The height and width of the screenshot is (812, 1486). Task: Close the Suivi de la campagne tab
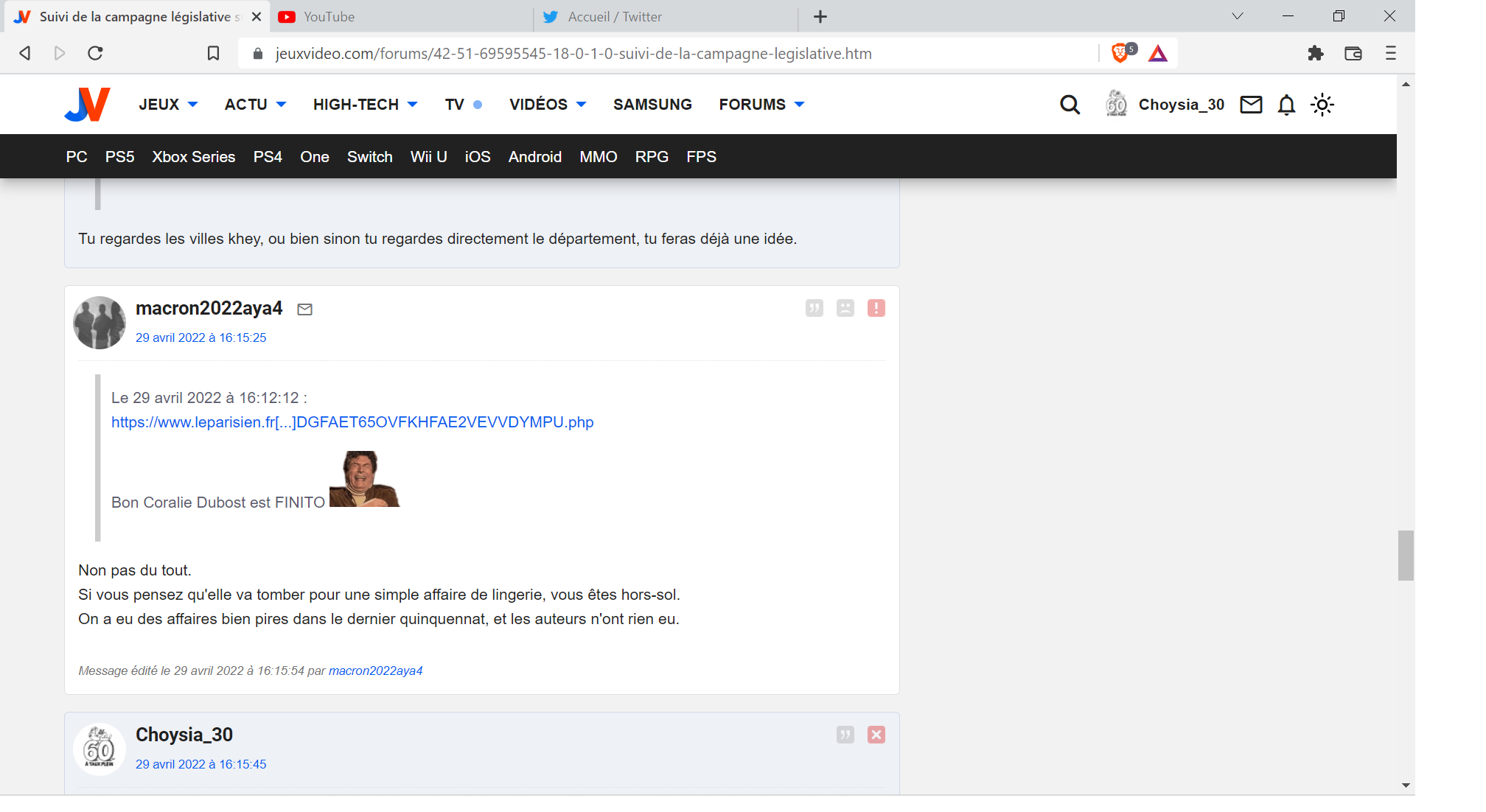coord(256,16)
